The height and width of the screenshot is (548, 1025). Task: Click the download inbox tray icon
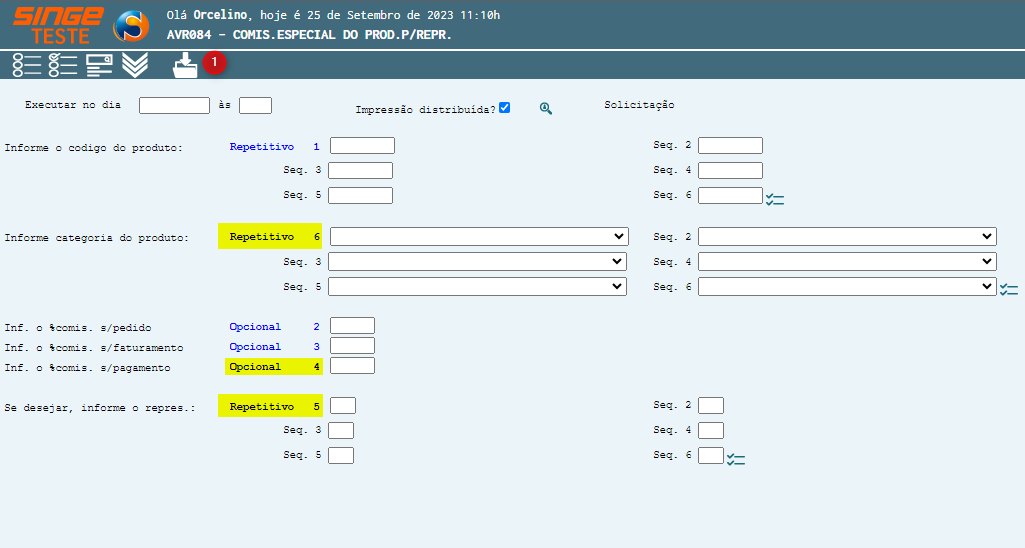point(186,66)
